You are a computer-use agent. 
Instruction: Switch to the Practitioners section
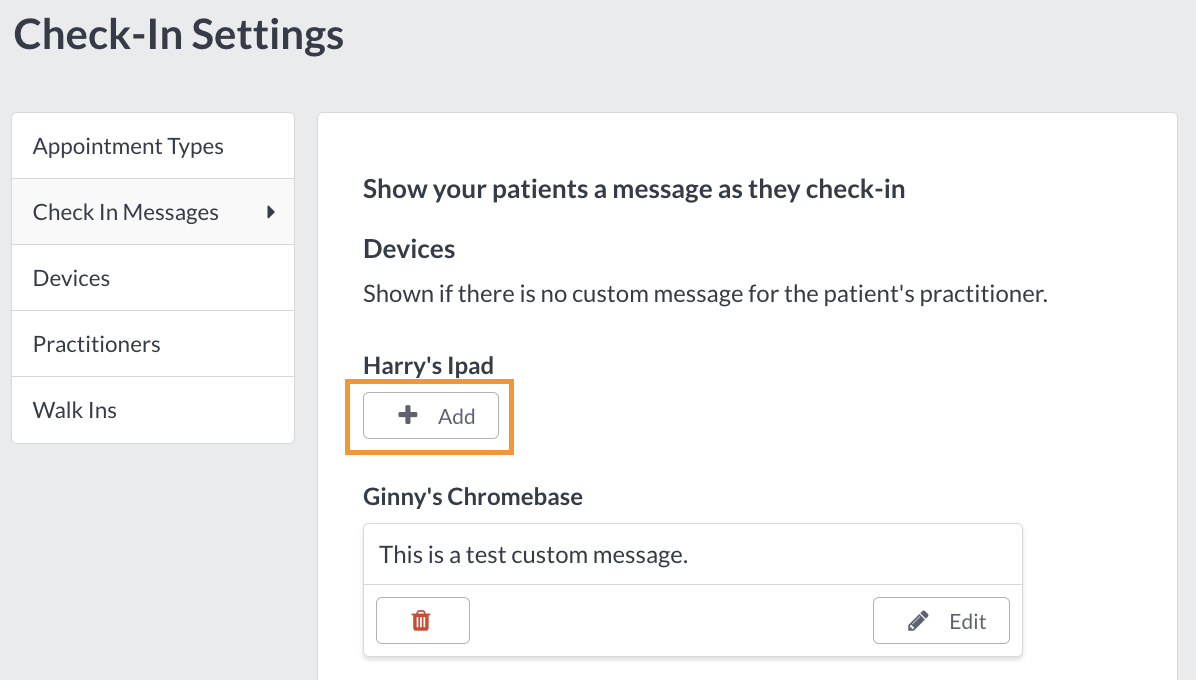point(97,343)
